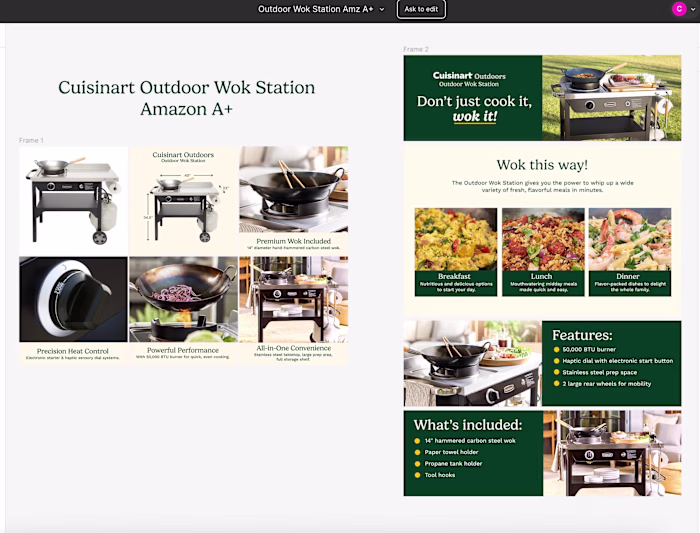Screen dimensions: 700x533
Task: Click the What's included: heading
Action: click(x=467, y=425)
